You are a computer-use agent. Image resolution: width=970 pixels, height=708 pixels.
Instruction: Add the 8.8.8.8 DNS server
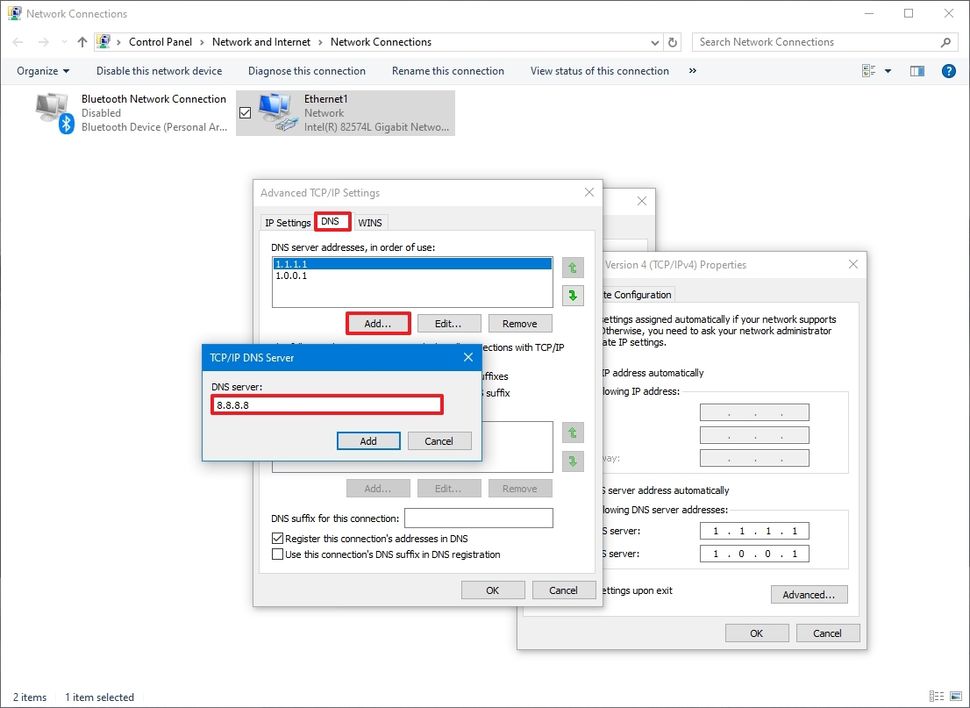(369, 440)
